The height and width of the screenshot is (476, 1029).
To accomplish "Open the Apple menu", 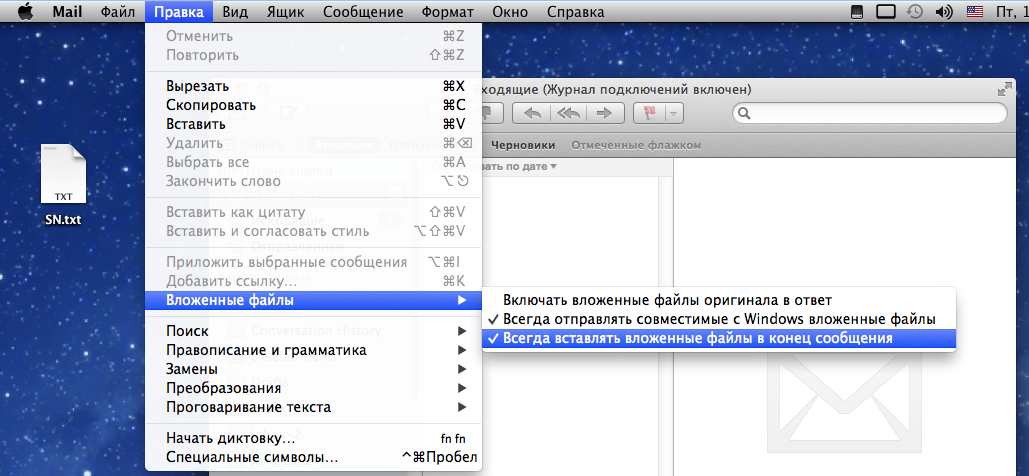I will tap(25, 11).
